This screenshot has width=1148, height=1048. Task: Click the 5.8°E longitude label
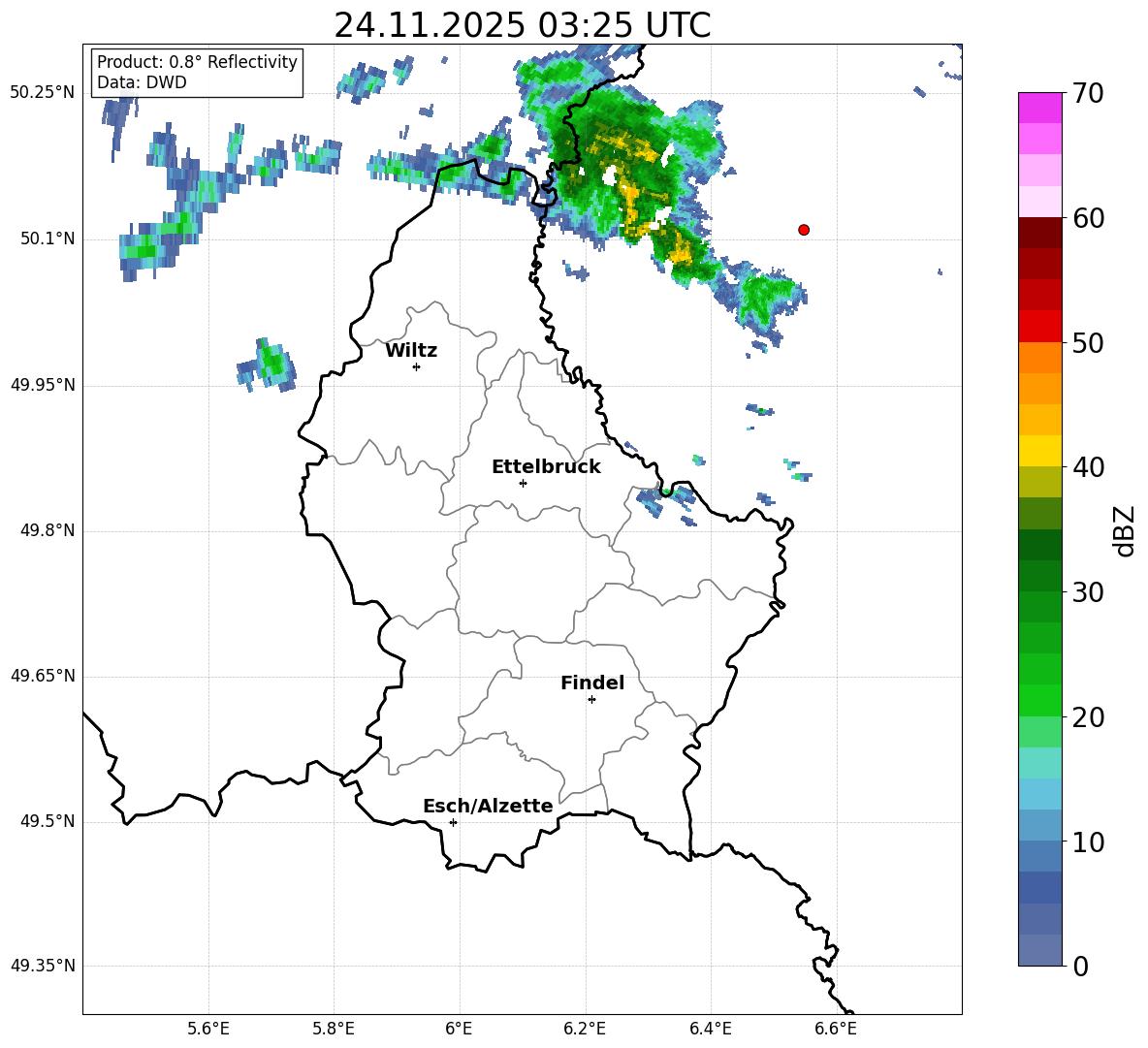(x=334, y=1029)
